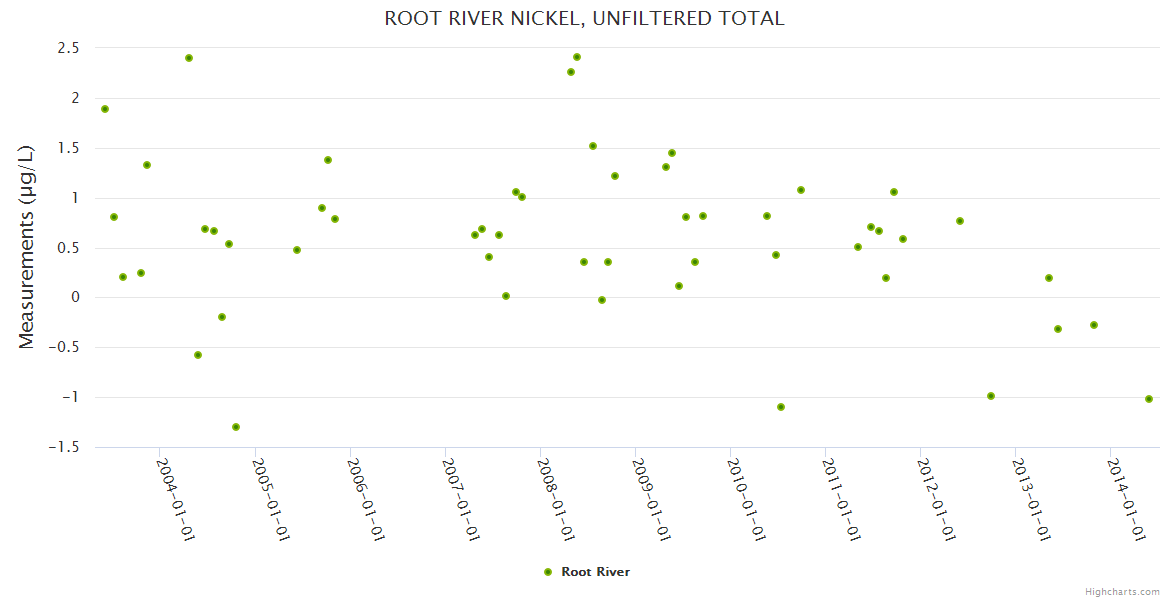The width and height of the screenshot is (1170, 600).
Task: Click the 2.5 y-axis tick label
Action: click(x=68, y=48)
